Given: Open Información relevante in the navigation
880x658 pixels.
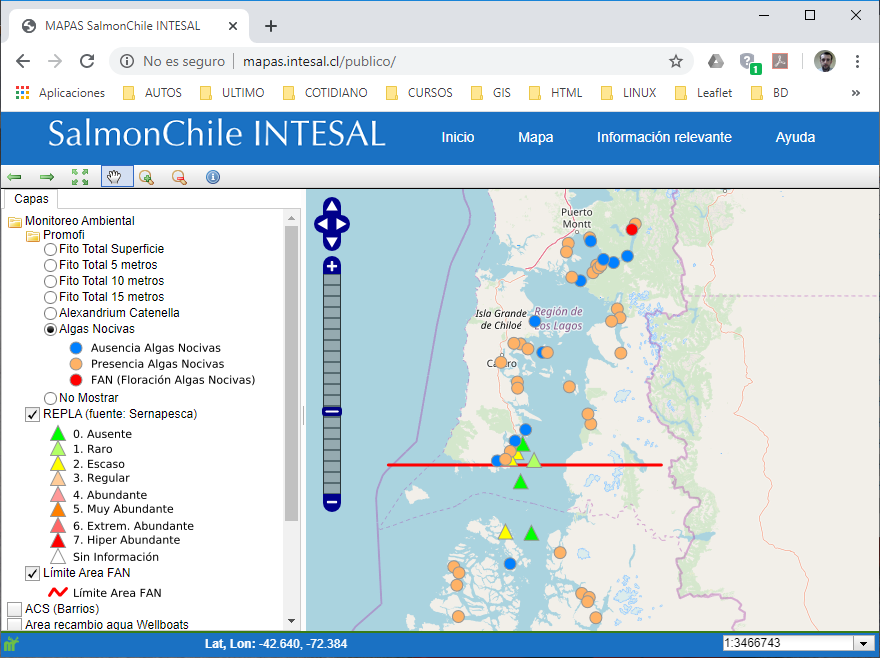Looking at the screenshot, I should [x=664, y=137].
